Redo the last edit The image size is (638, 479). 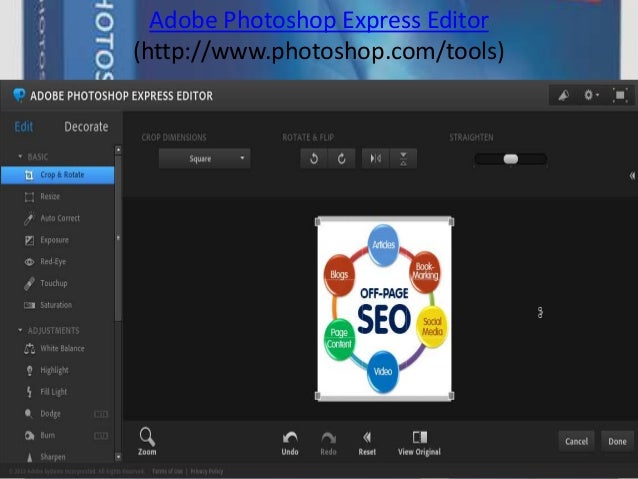328,443
